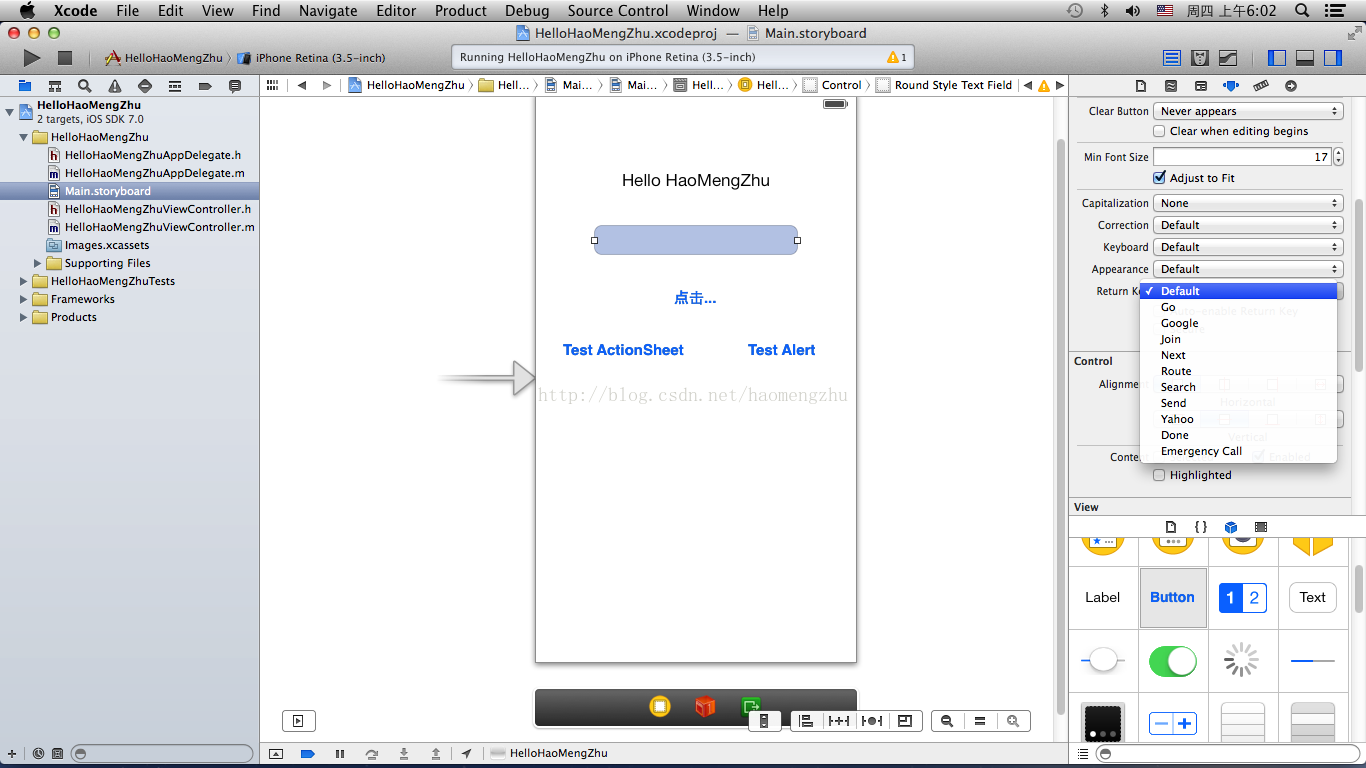Open the Find navigator magnifier icon
This screenshot has width=1366, height=768.
(85, 86)
